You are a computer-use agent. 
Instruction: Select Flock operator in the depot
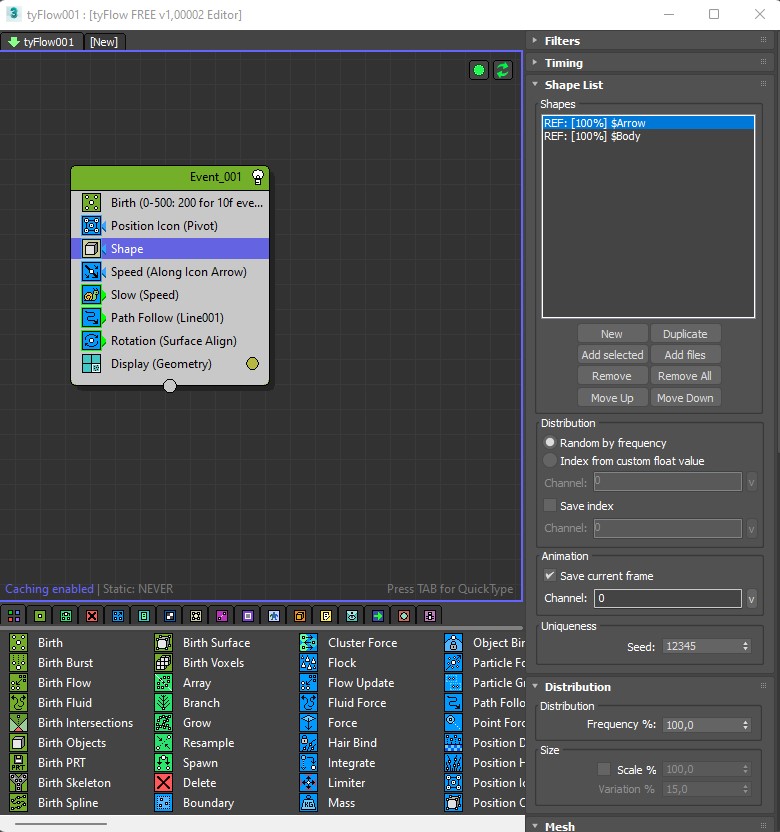(328, 663)
